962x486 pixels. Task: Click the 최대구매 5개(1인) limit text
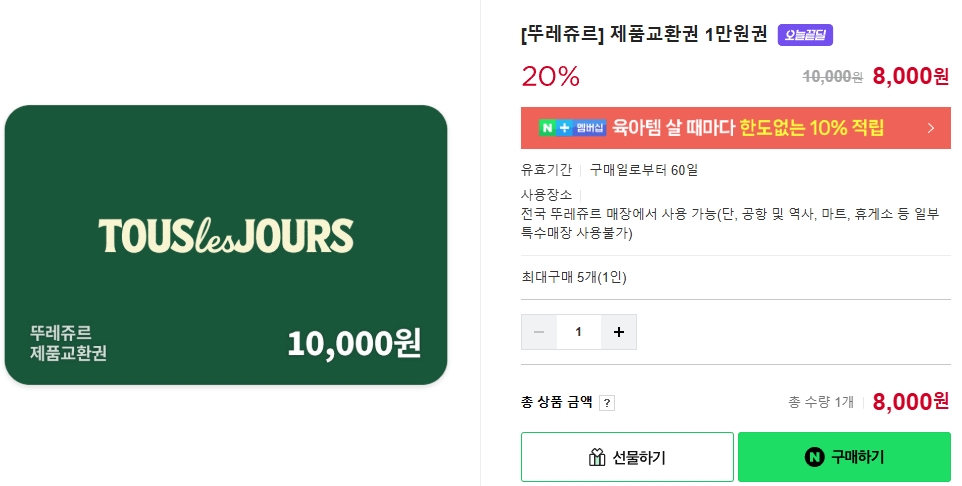(574, 277)
